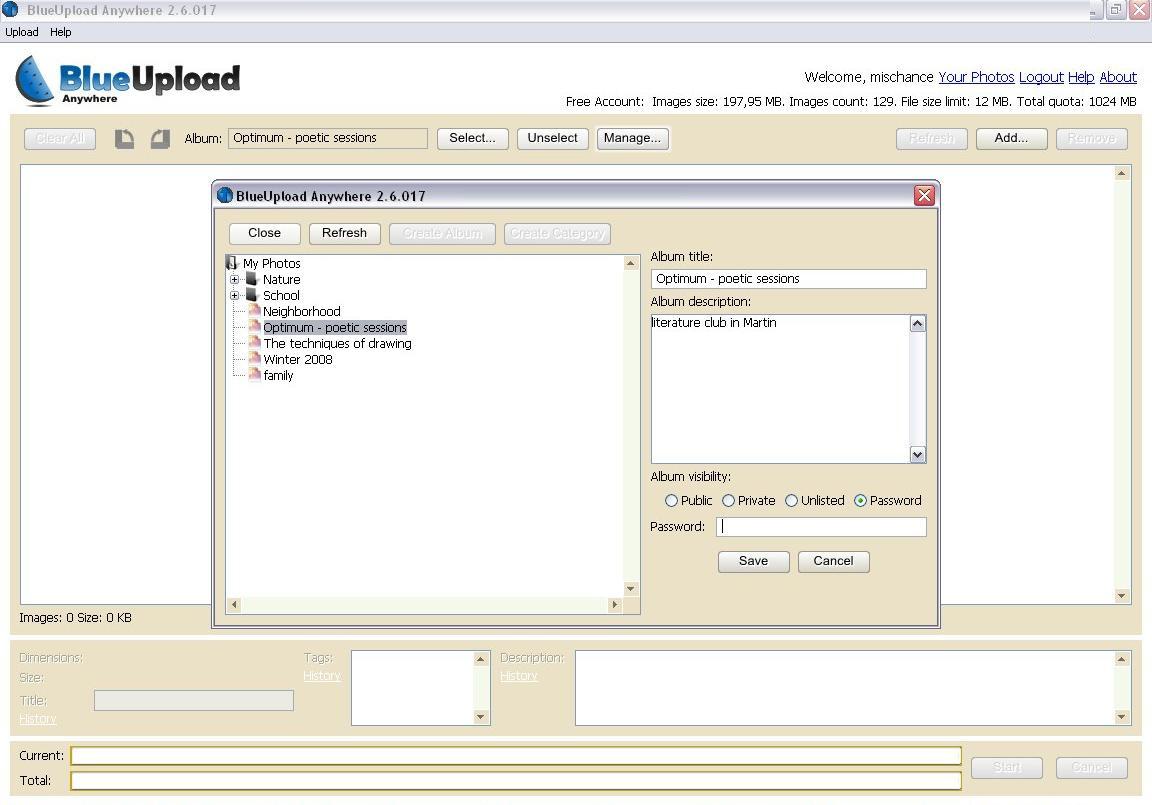Click the Winter 2008 album icon
Viewport: 1152px width, 805px height.
tap(254, 359)
